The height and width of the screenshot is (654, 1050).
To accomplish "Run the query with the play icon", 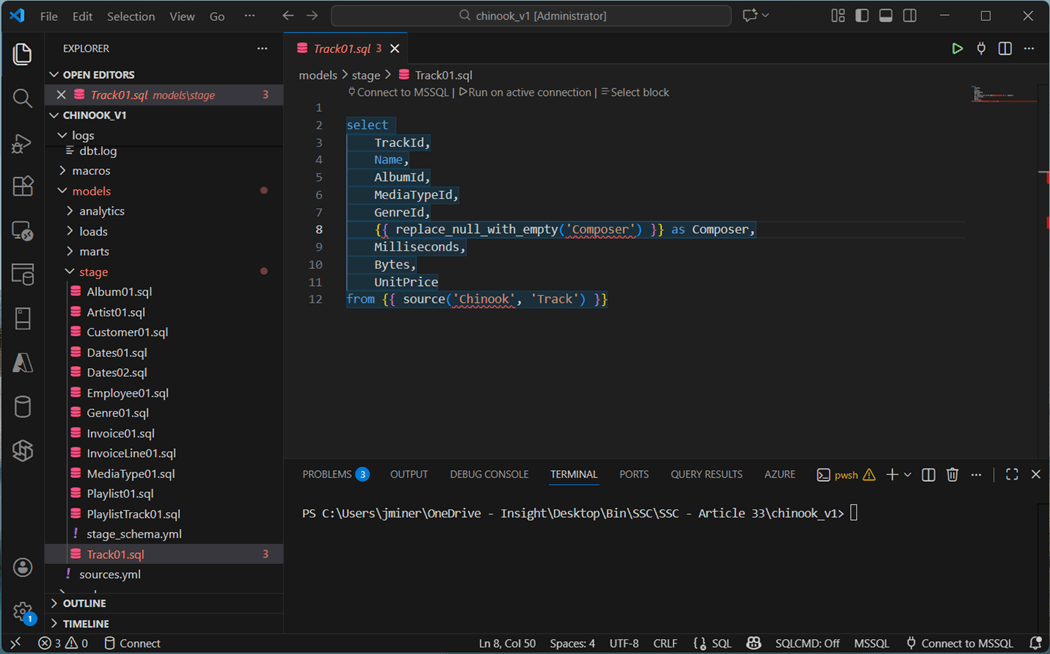I will (x=957, y=48).
